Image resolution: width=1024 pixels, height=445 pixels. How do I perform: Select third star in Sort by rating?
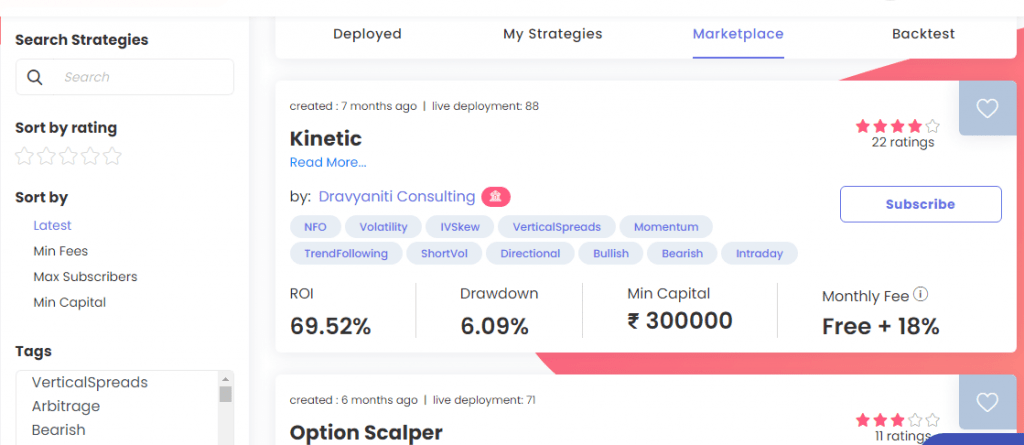[x=69, y=156]
